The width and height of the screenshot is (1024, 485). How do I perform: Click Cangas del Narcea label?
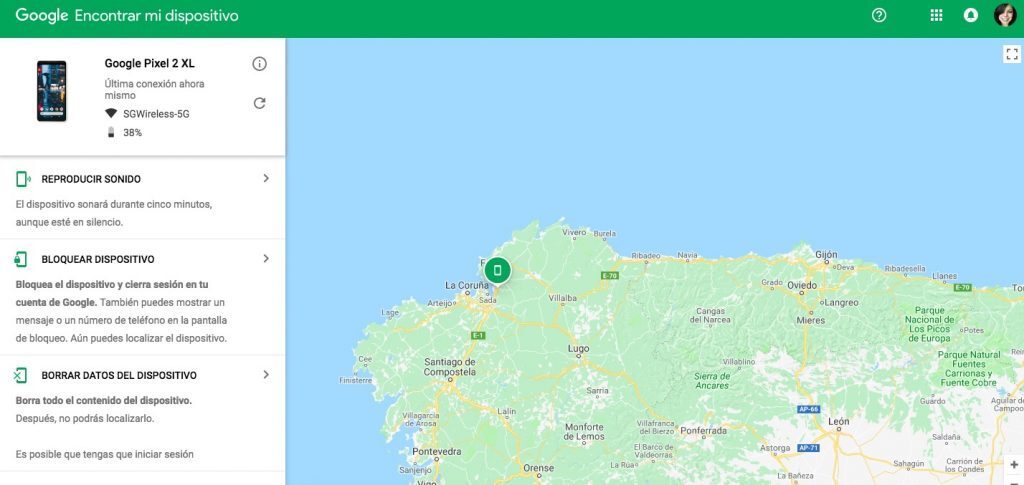point(711,315)
